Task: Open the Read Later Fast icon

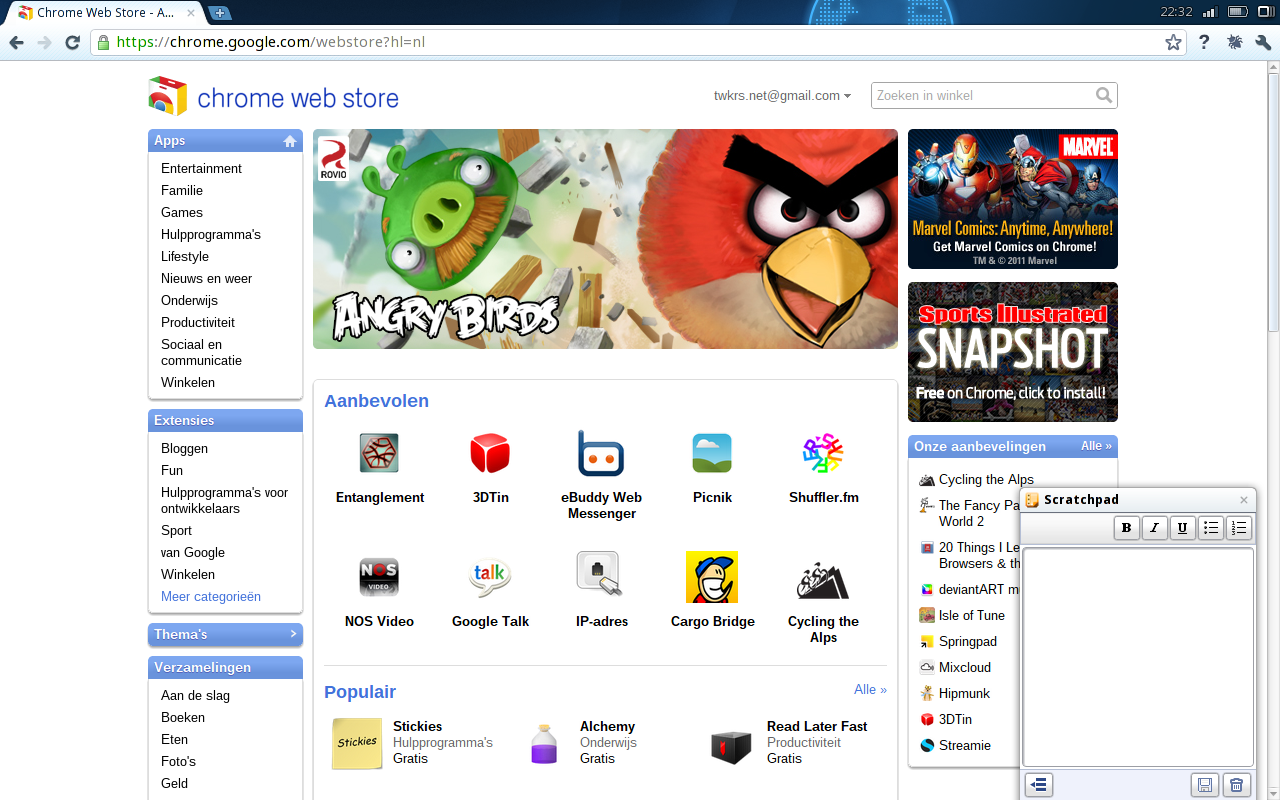Action: coord(731,745)
